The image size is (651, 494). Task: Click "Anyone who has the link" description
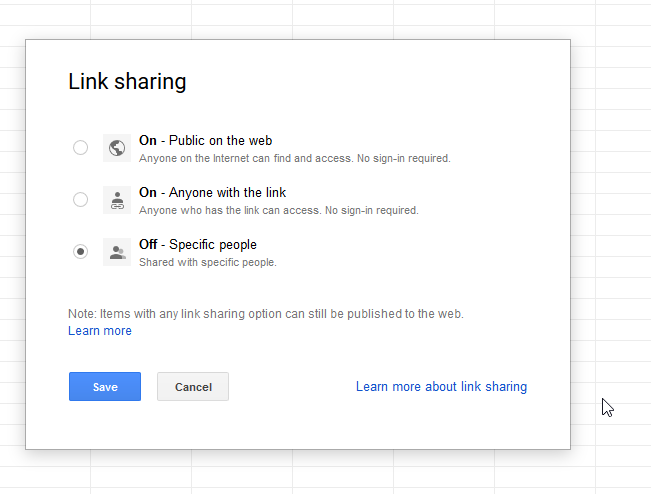click(278, 211)
